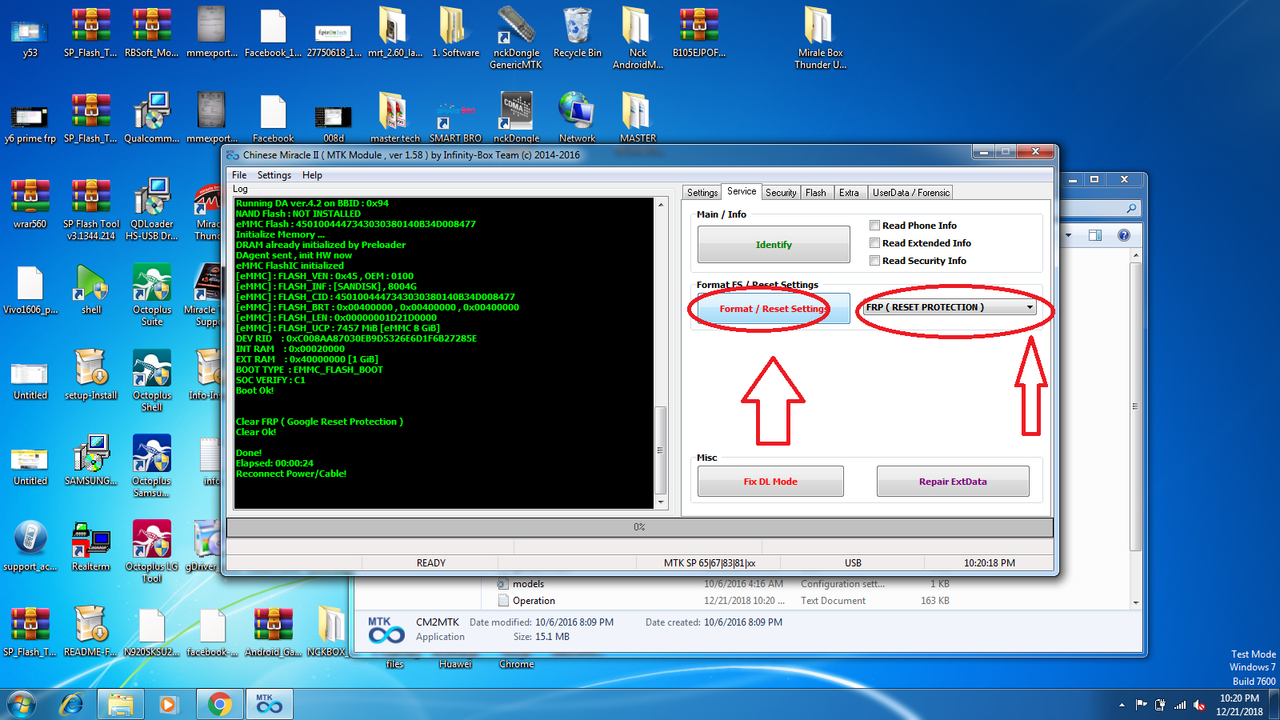Click the USB status bar entry

[x=853, y=563]
